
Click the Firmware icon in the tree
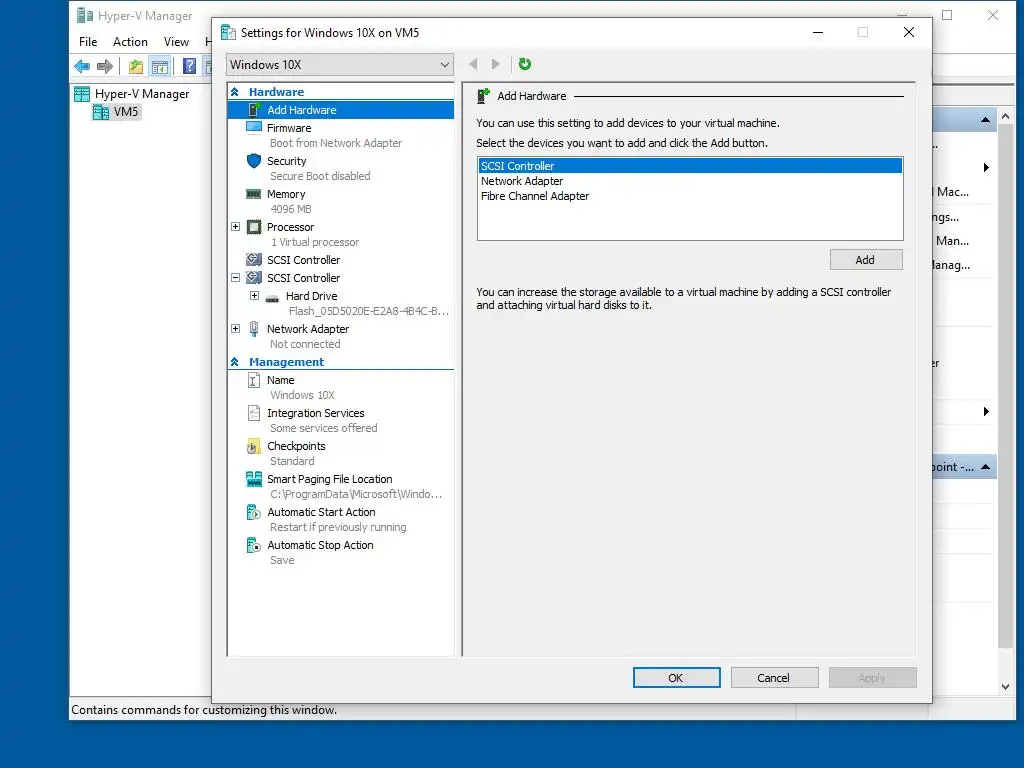pyautogui.click(x=254, y=127)
